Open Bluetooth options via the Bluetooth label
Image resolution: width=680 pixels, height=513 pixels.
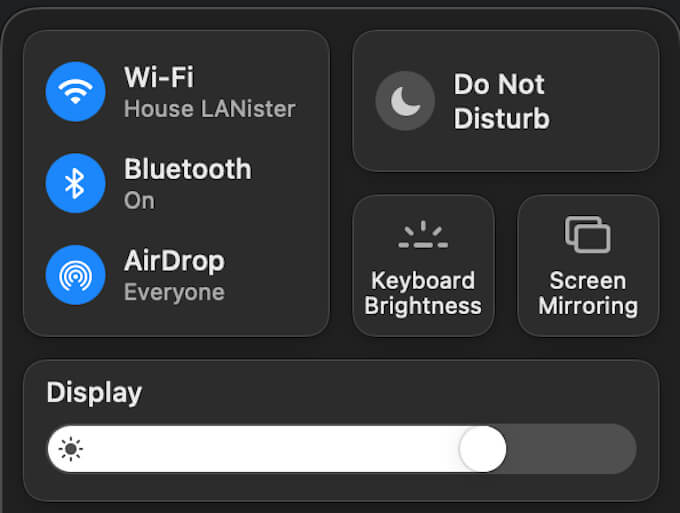[187, 169]
